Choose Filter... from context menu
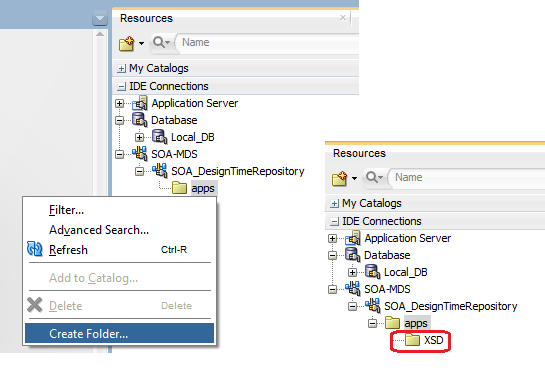The width and height of the screenshot is (545, 387). click(x=66, y=210)
